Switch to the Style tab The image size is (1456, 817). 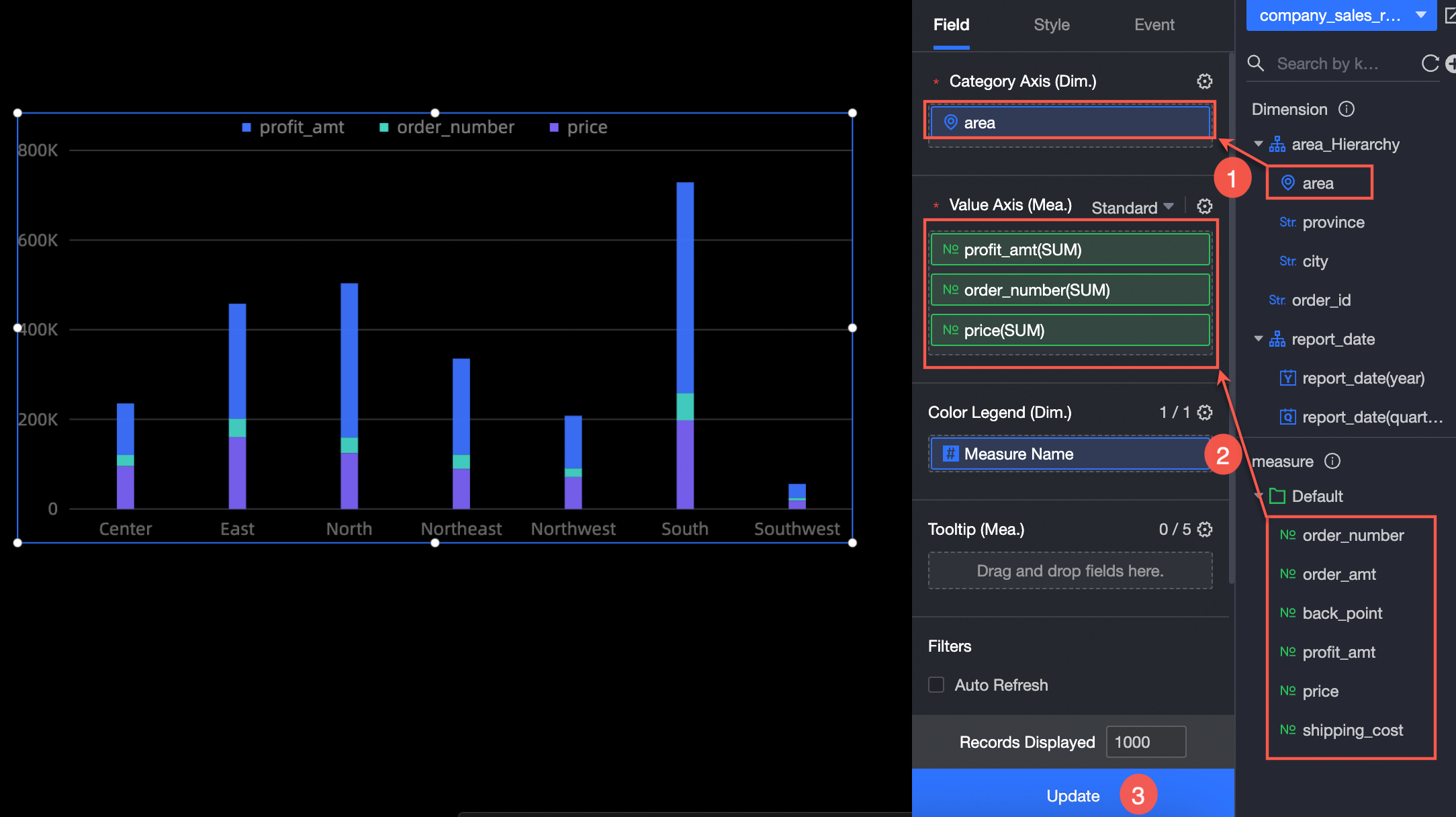tap(1051, 25)
